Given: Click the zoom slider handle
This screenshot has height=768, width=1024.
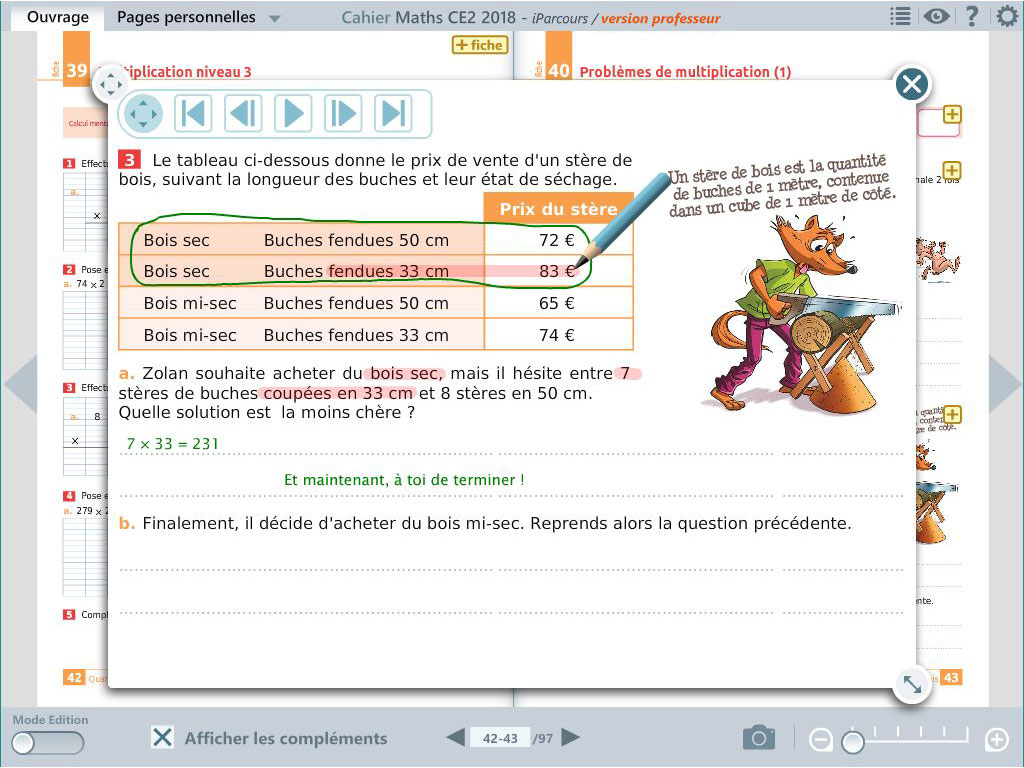Looking at the screenshot, I should (853, 742).
